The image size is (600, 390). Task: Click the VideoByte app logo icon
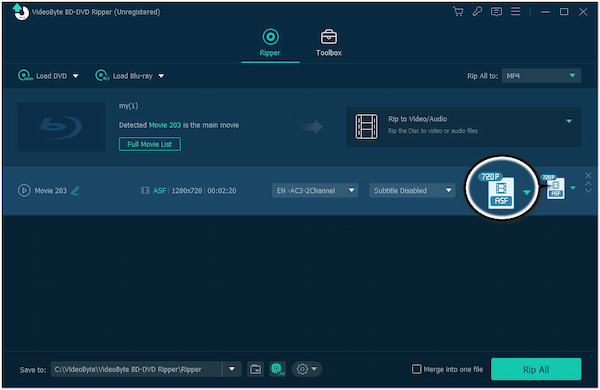coord(20,11)
